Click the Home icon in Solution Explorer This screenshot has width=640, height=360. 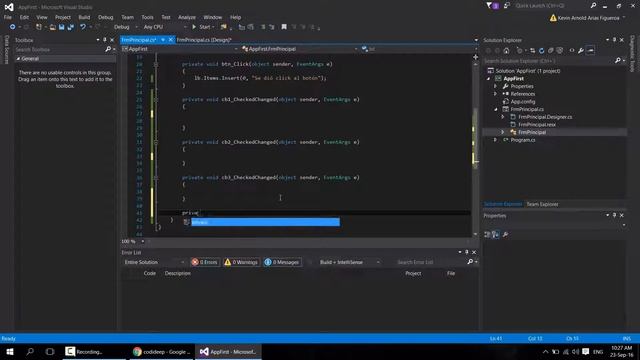click(507, 51)
